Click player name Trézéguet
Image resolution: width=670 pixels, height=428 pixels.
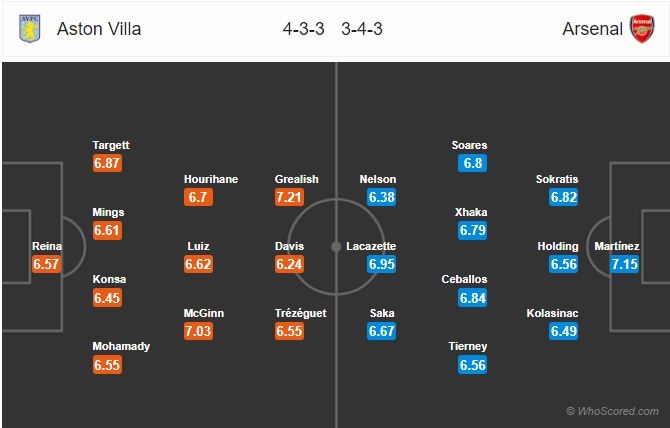[300, 313]
